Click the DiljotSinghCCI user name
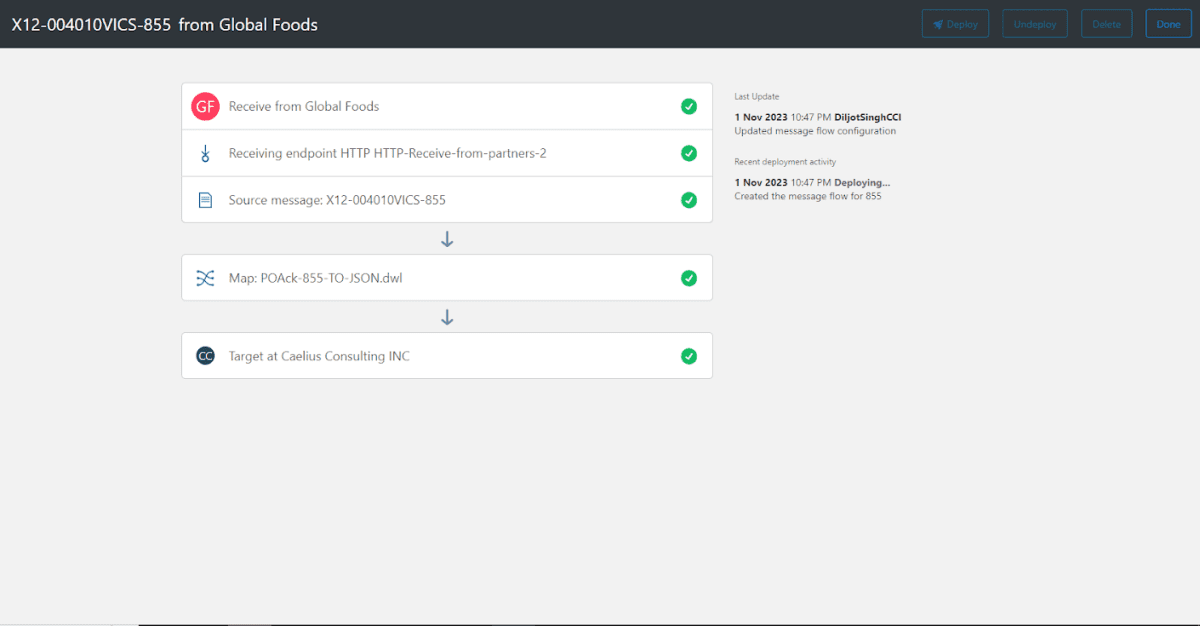Image resolution: width=1200 pixels, height=626 pixels. [x=868, y=117]
